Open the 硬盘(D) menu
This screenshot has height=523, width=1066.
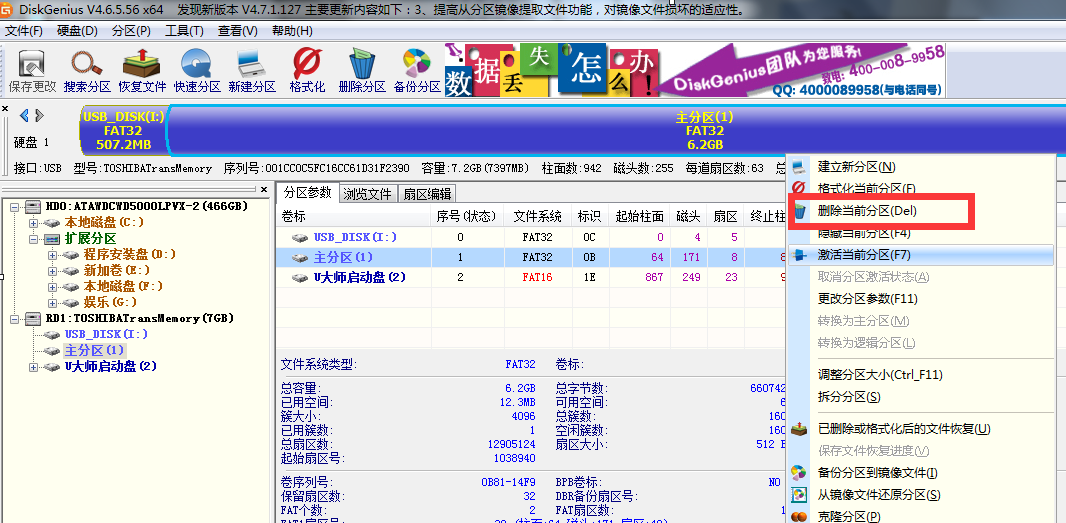[78, 31]
